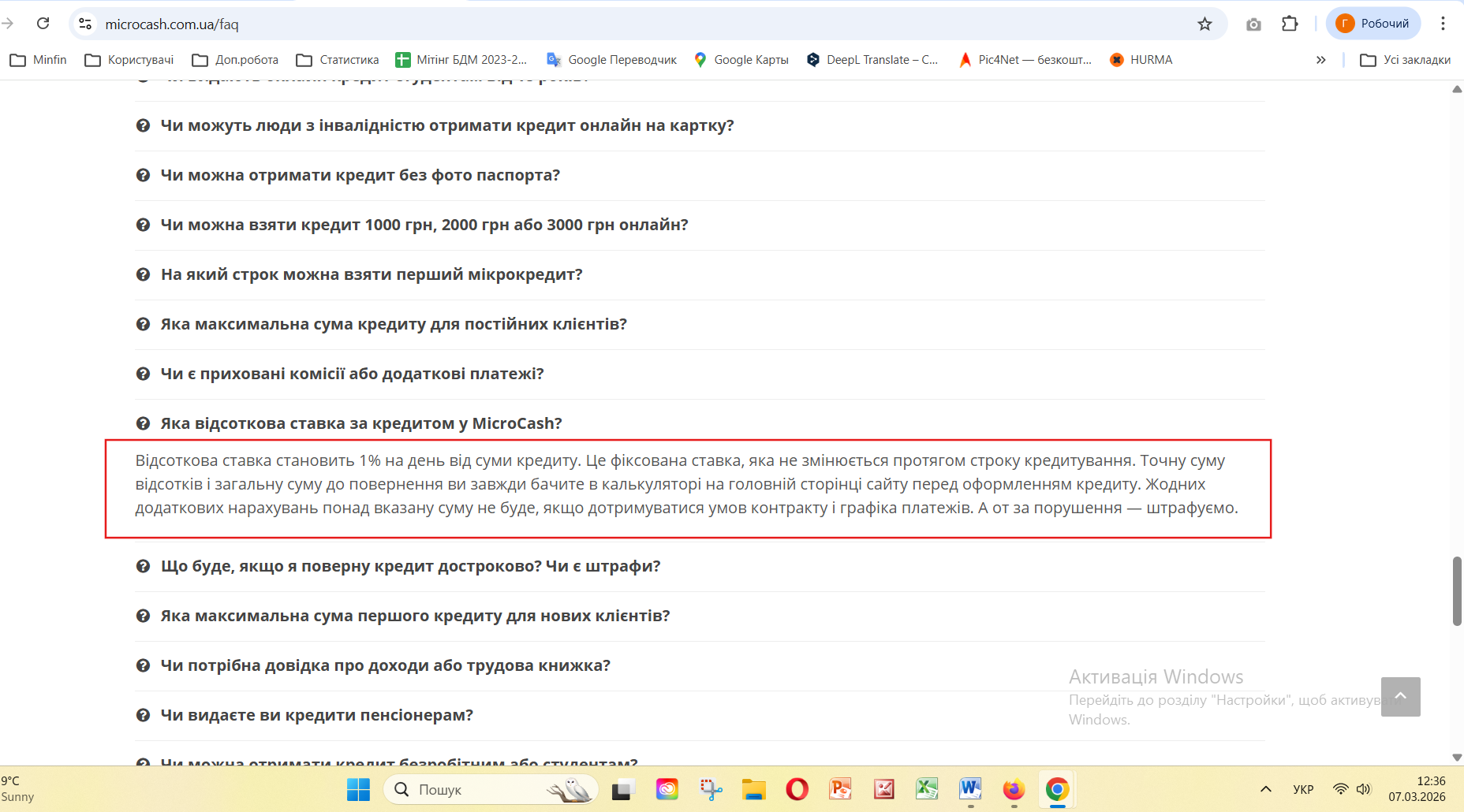Open the Google Переводчик bookmark
The image size is (1464, 812).
[612, 60]
